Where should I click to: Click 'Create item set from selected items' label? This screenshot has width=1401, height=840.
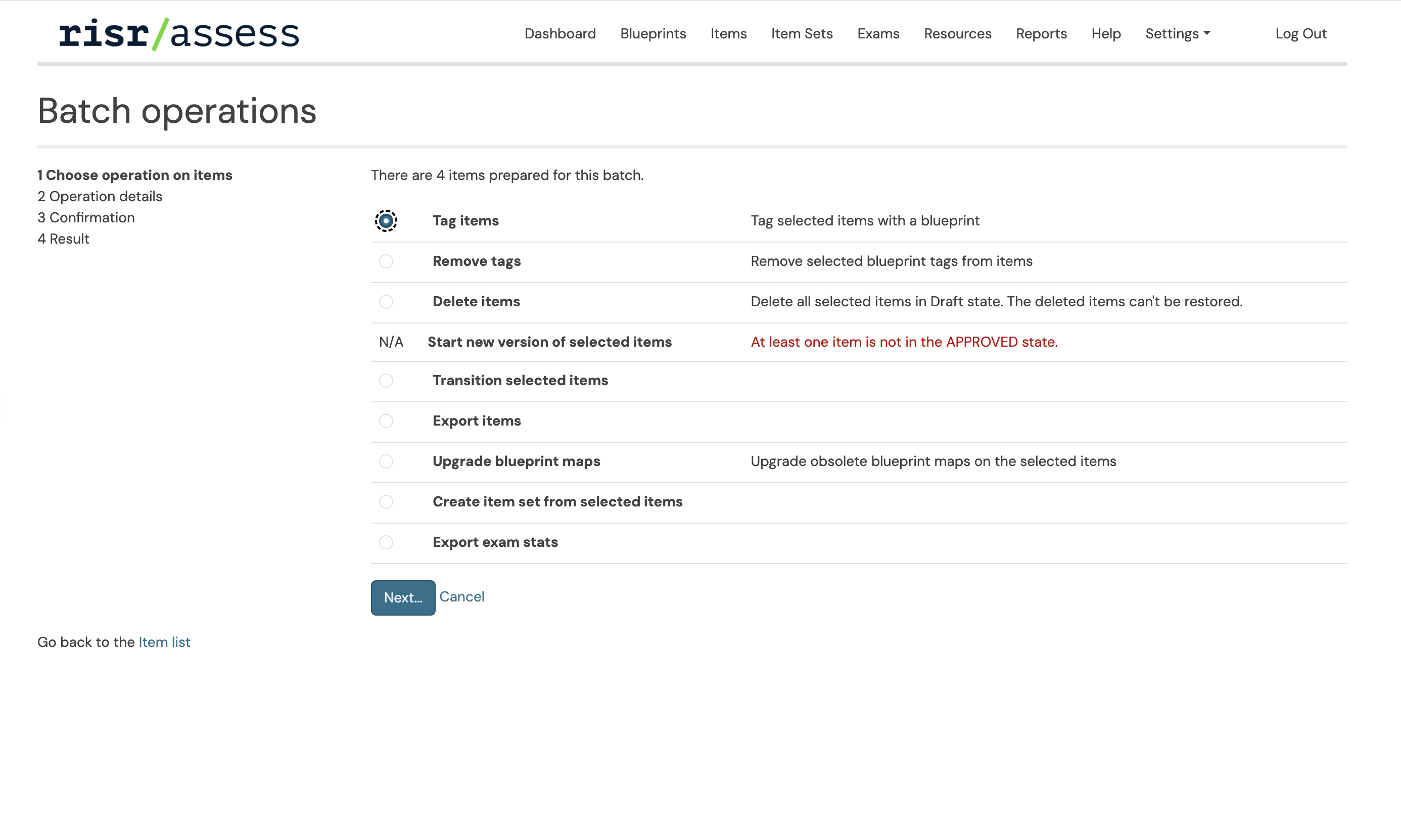click(x=557, y=502)
